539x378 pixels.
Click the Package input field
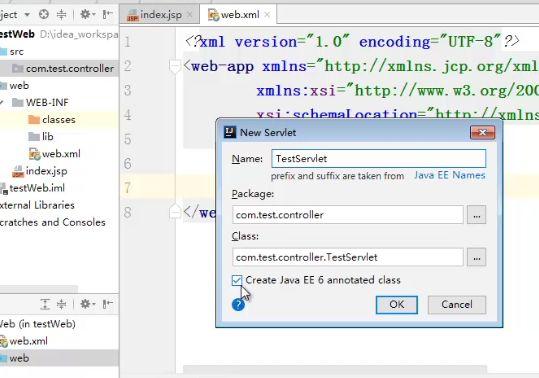tap(348, 215)
